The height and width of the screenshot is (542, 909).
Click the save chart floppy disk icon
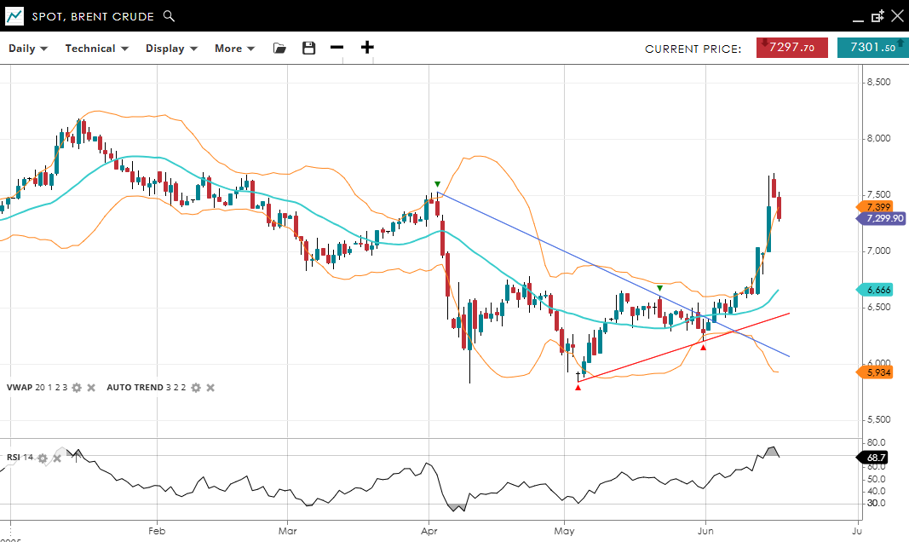tap(308, 48)
